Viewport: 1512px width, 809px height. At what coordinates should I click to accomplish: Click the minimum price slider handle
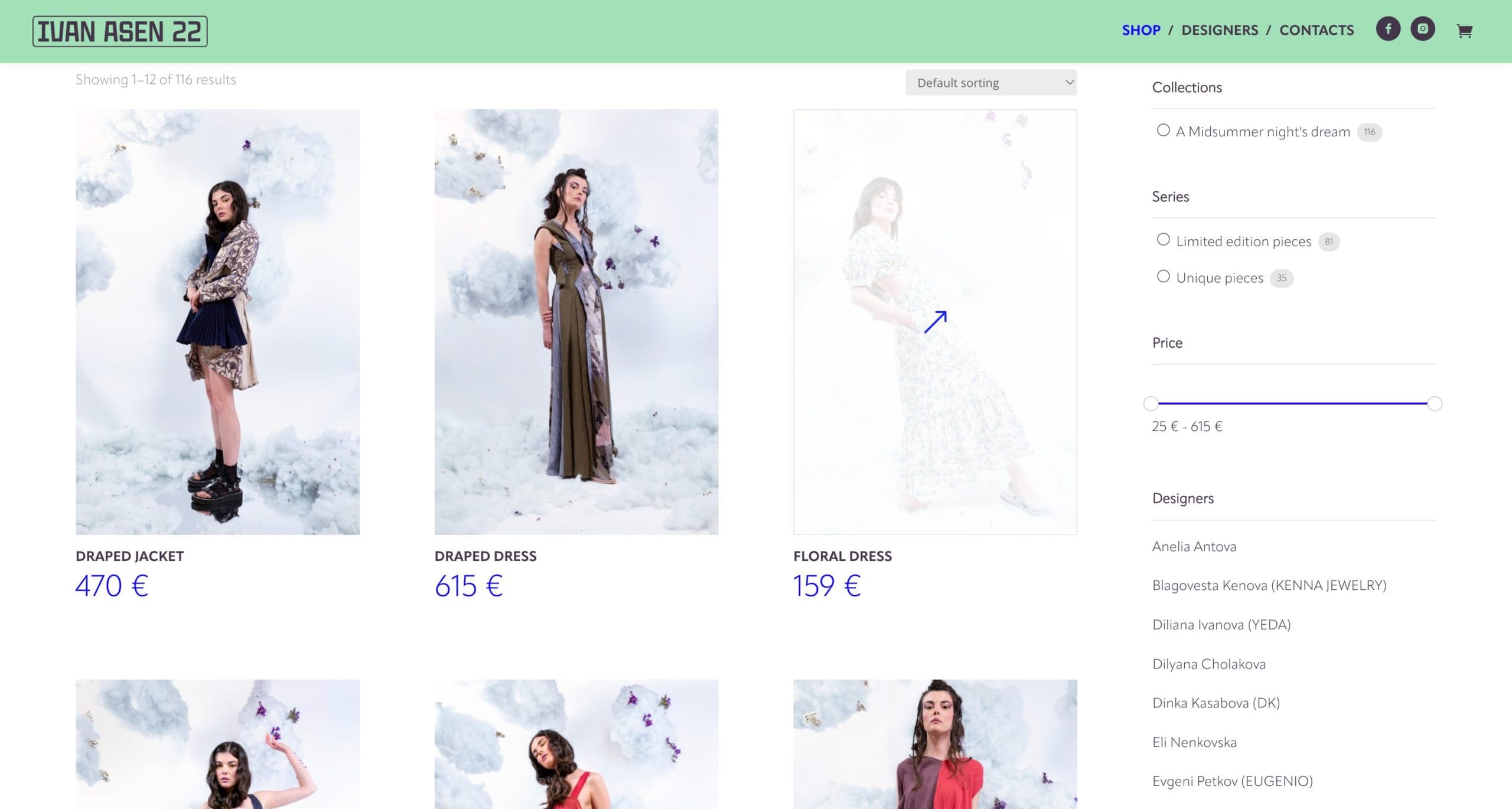(1151, 404)
